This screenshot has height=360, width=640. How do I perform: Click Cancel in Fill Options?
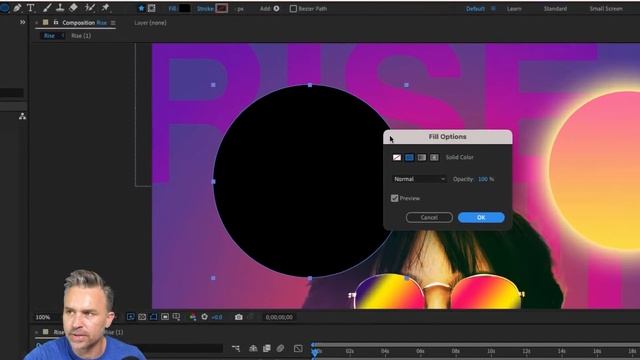click(x=429, y=218)
